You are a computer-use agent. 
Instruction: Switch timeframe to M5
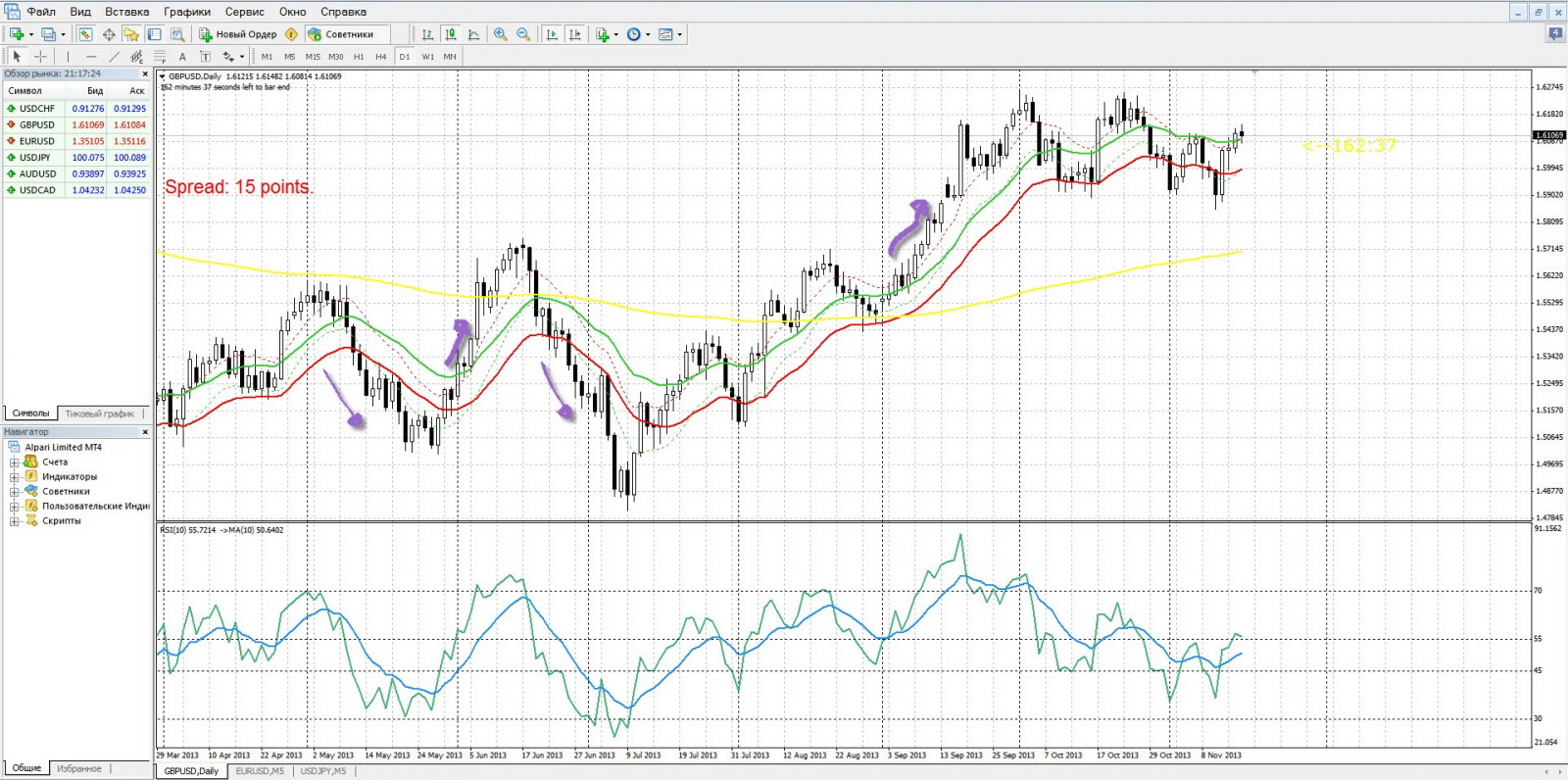point(289,57)
